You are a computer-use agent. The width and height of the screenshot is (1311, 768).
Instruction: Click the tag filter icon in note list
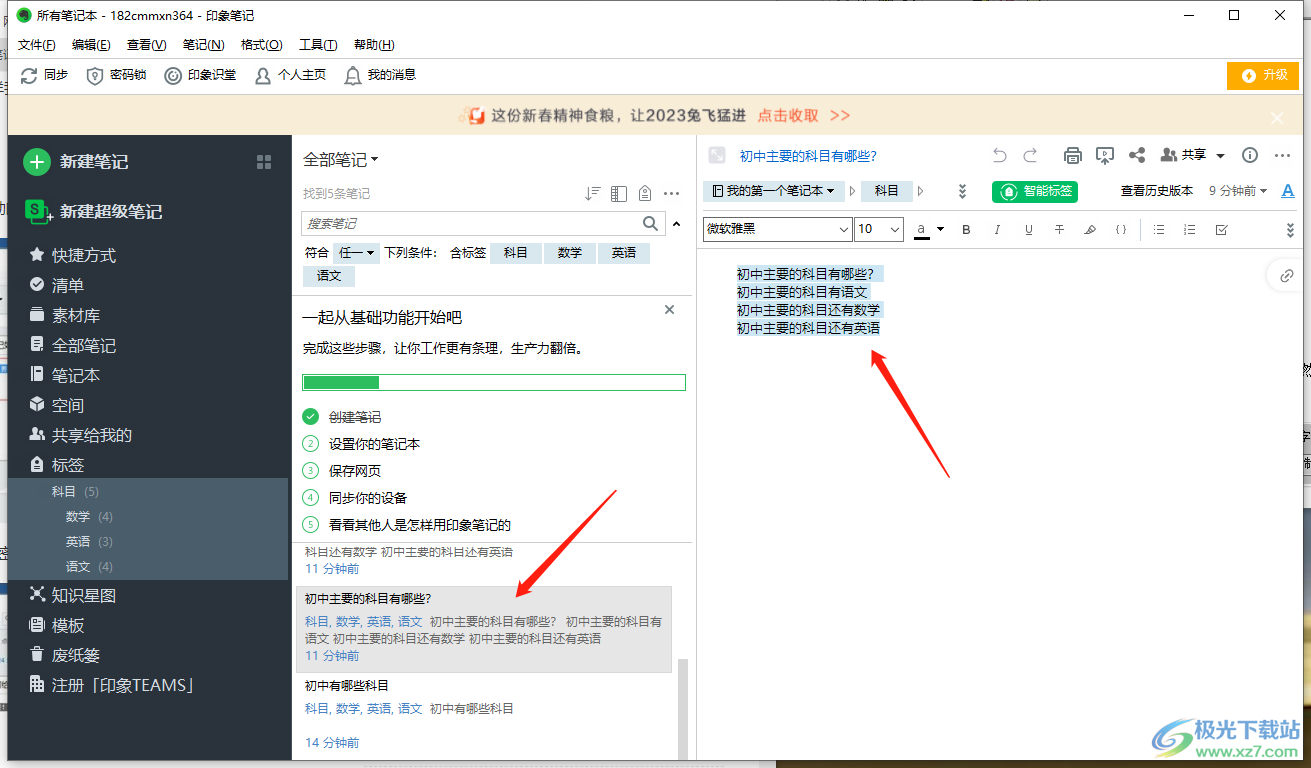tap(645, 194)
